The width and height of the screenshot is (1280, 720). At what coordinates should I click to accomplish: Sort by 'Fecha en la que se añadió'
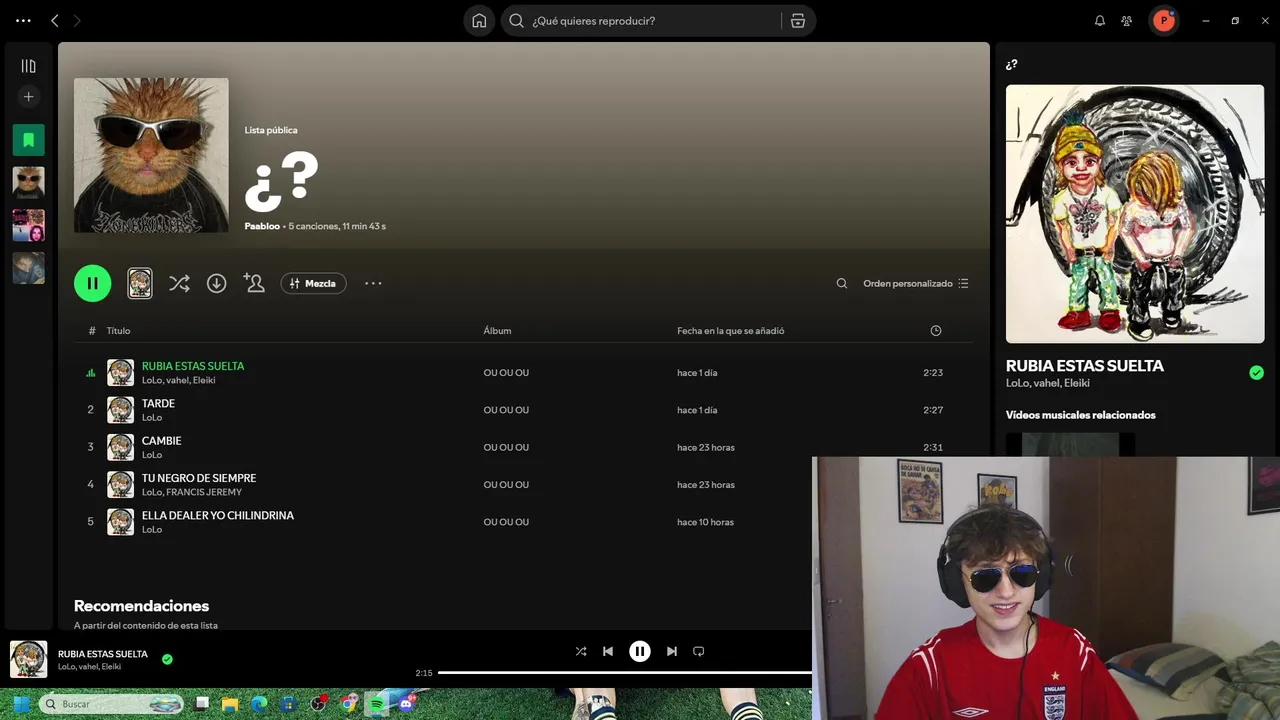click(730, 331)
